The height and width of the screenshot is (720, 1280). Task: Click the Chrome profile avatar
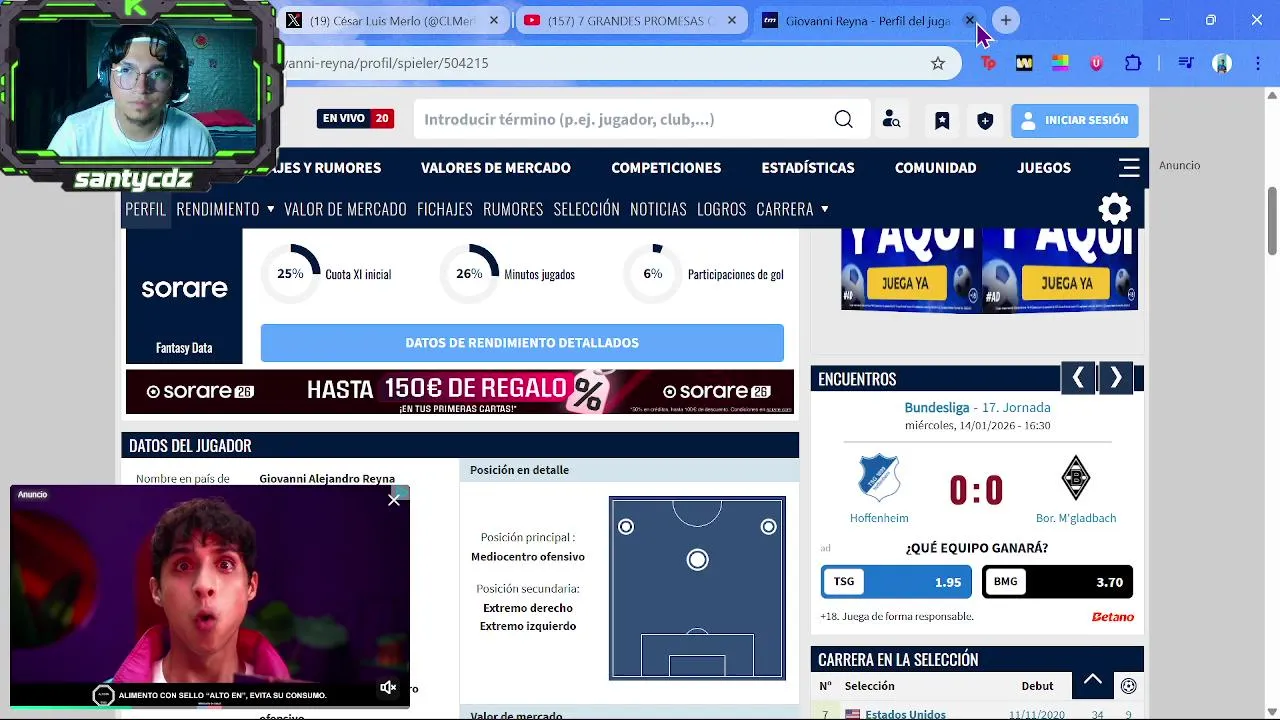click(x=1222, y=63)
